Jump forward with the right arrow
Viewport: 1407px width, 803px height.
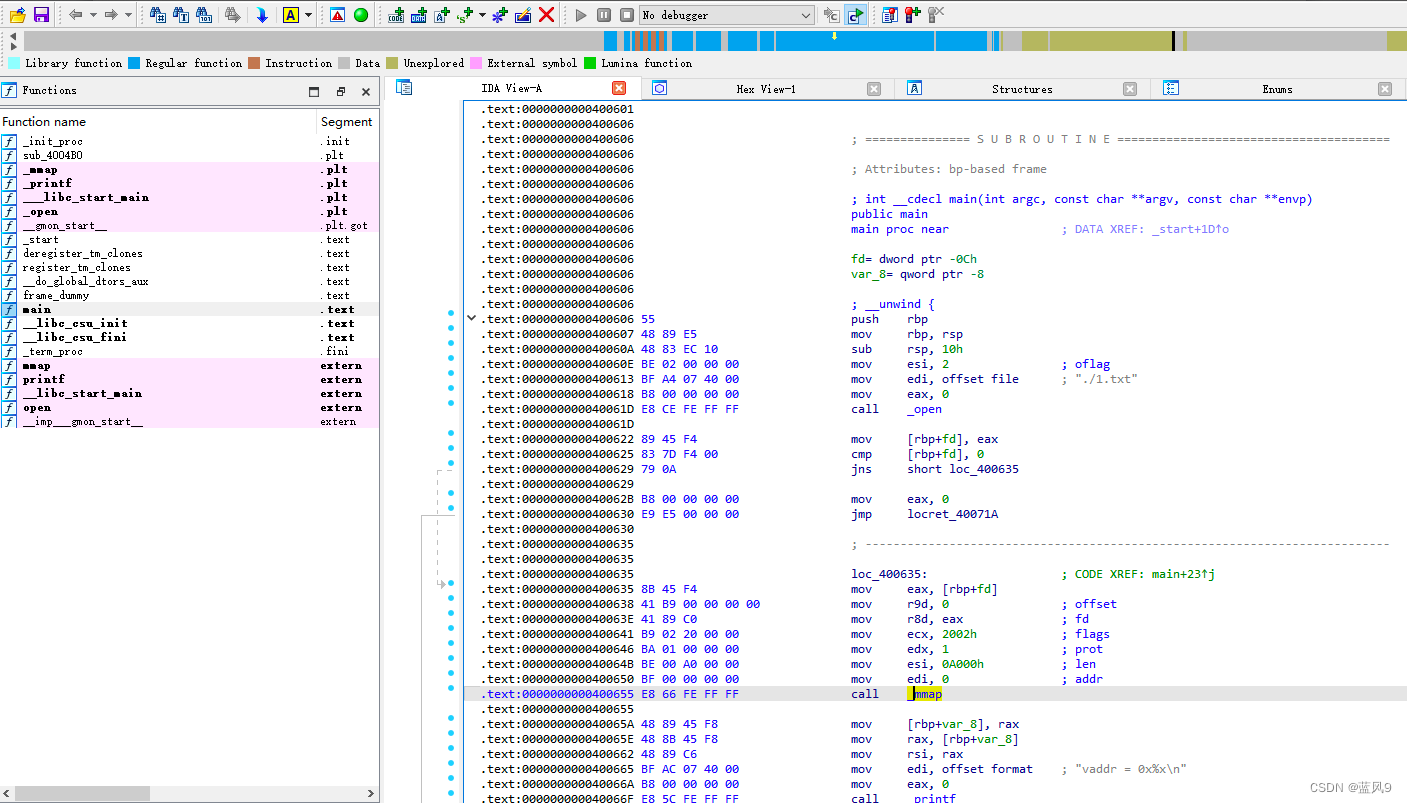111,15
